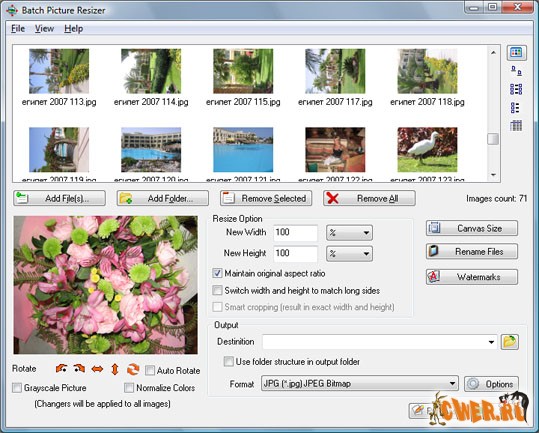Flip image horizontally icon

tap(97, 369)
